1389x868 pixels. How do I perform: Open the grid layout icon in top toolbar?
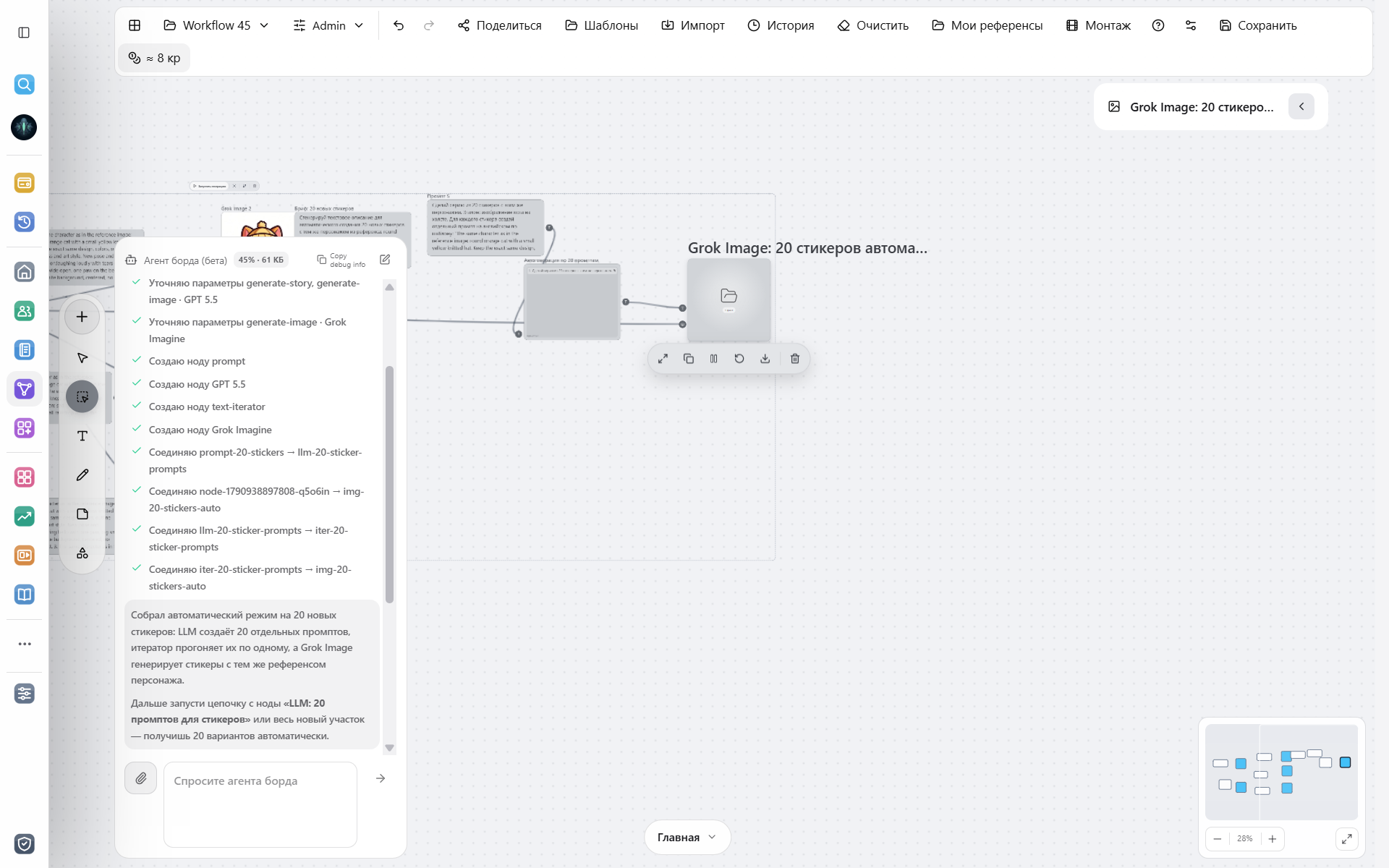[x=135, y=25]
